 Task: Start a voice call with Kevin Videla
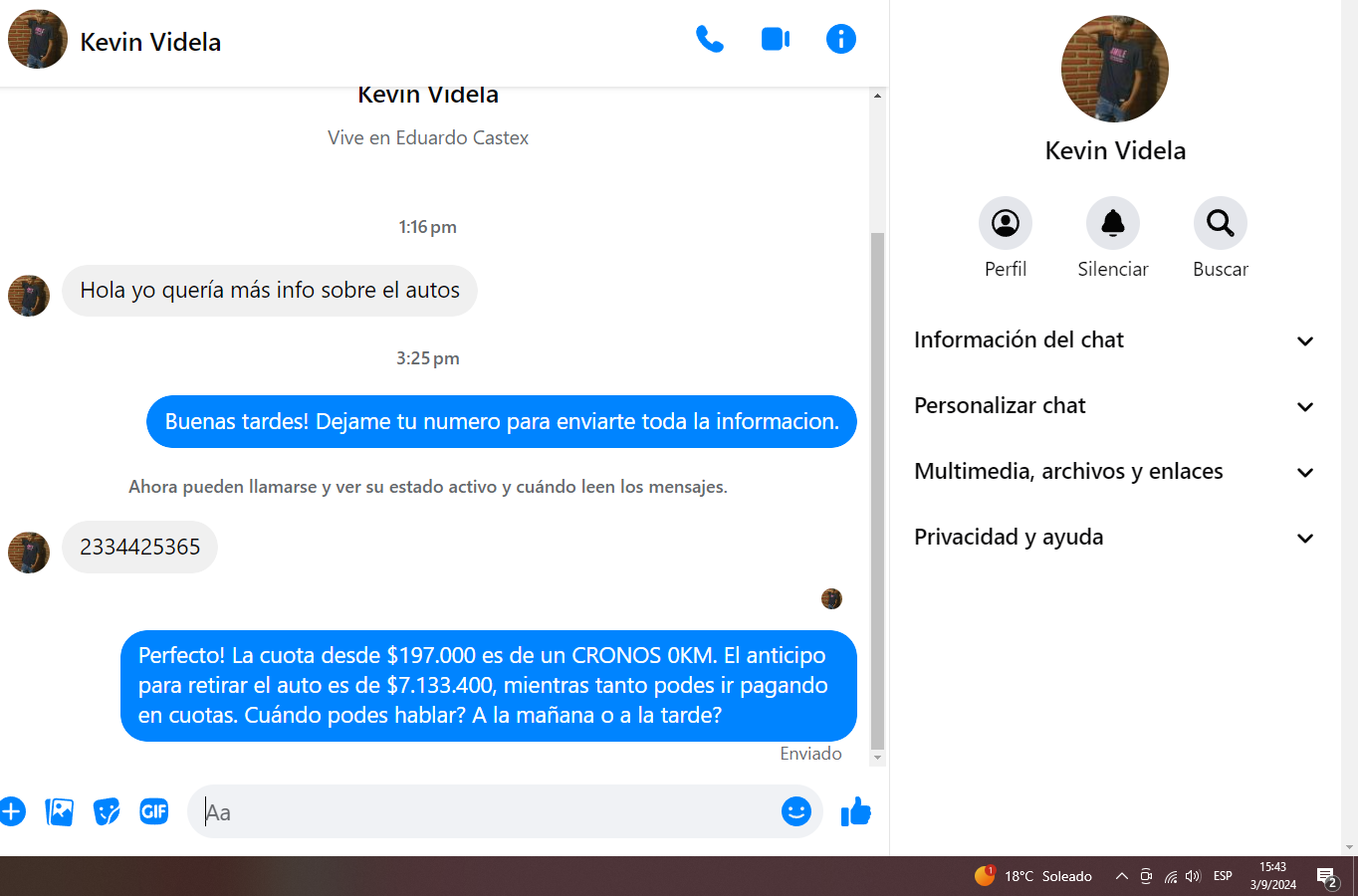[x=709, y=40]
